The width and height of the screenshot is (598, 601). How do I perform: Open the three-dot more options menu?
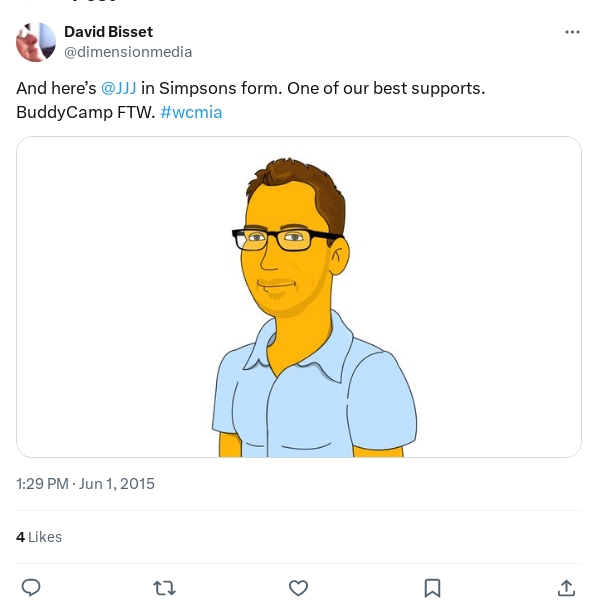pos(572,32)
